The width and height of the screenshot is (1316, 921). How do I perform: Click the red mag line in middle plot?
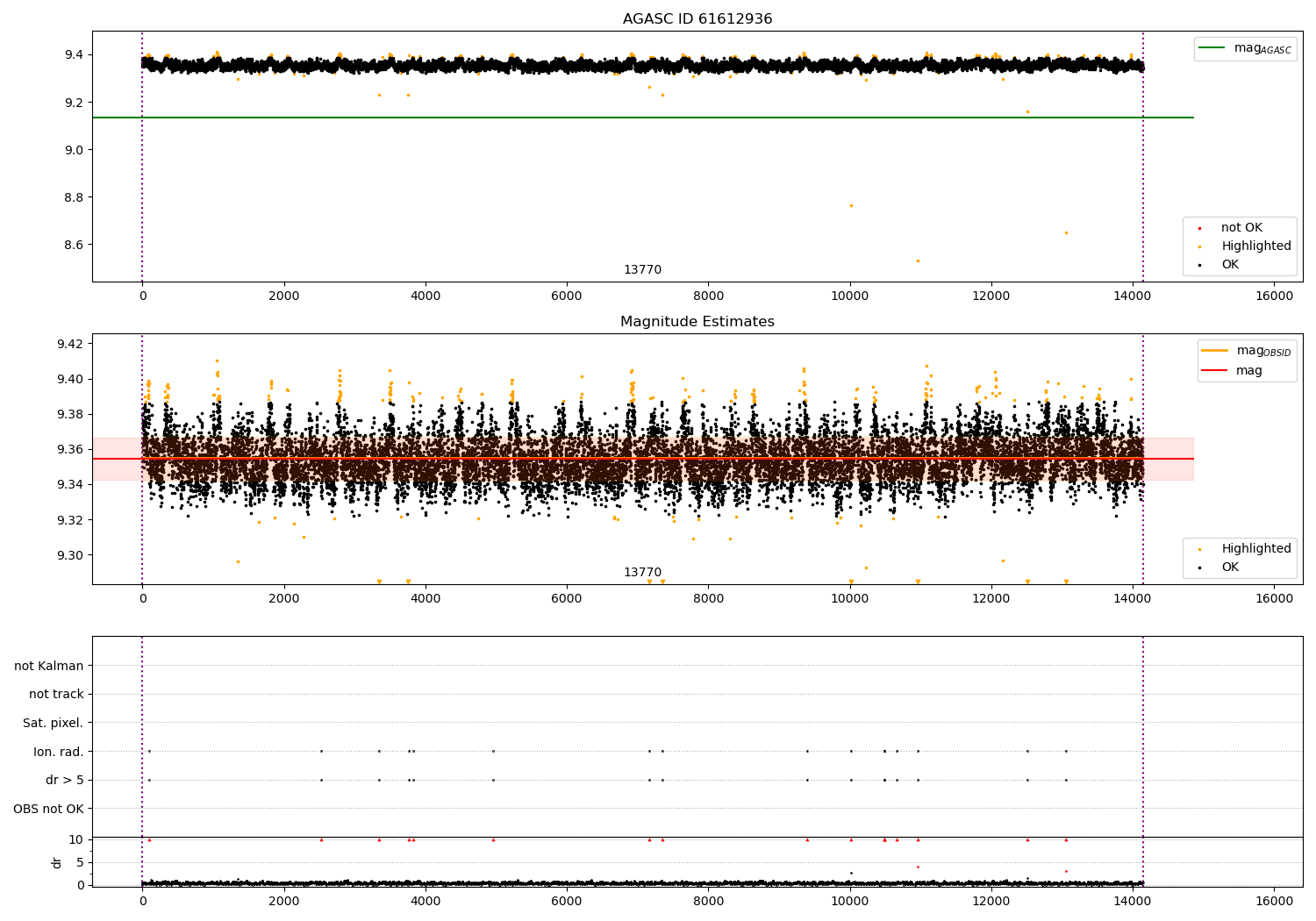point(643,459)
